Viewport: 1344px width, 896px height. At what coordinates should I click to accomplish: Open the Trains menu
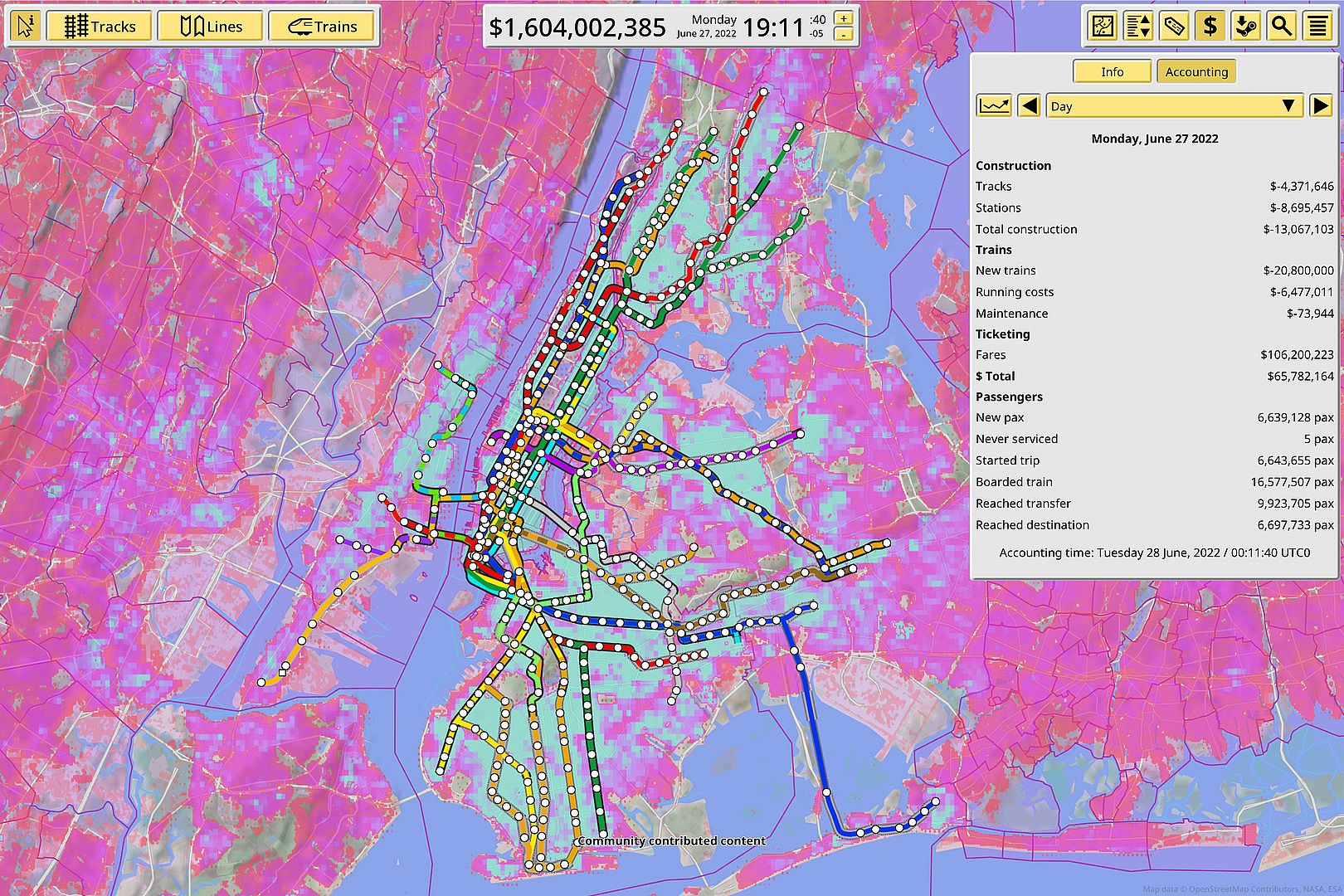coord(322,27)
